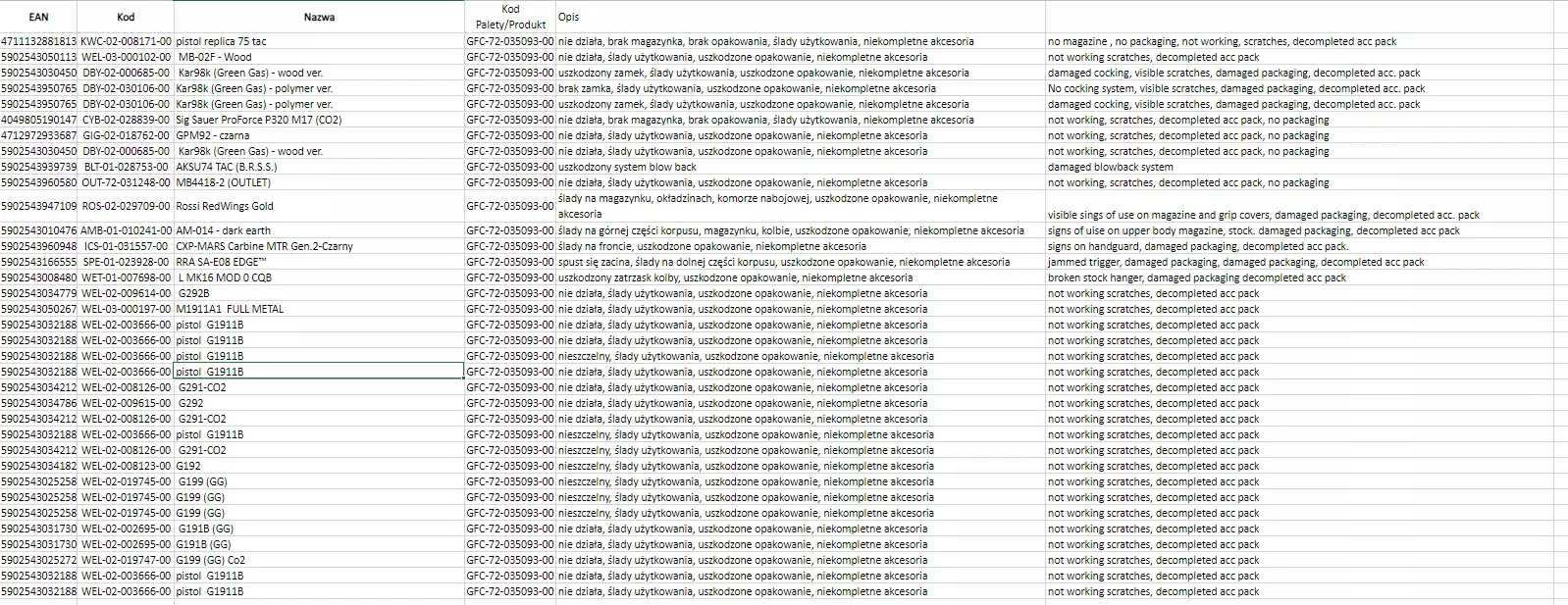Click the EAN cell 4711132881813

[38, 41]
